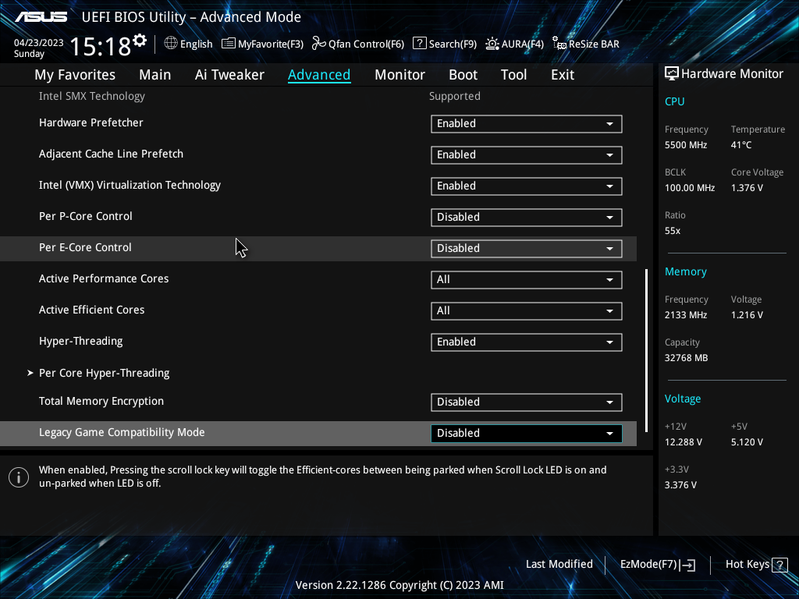Open Active Performance Cores dropdown
The width and height of the screenshot is (799, 599).
tap(526, 280)
